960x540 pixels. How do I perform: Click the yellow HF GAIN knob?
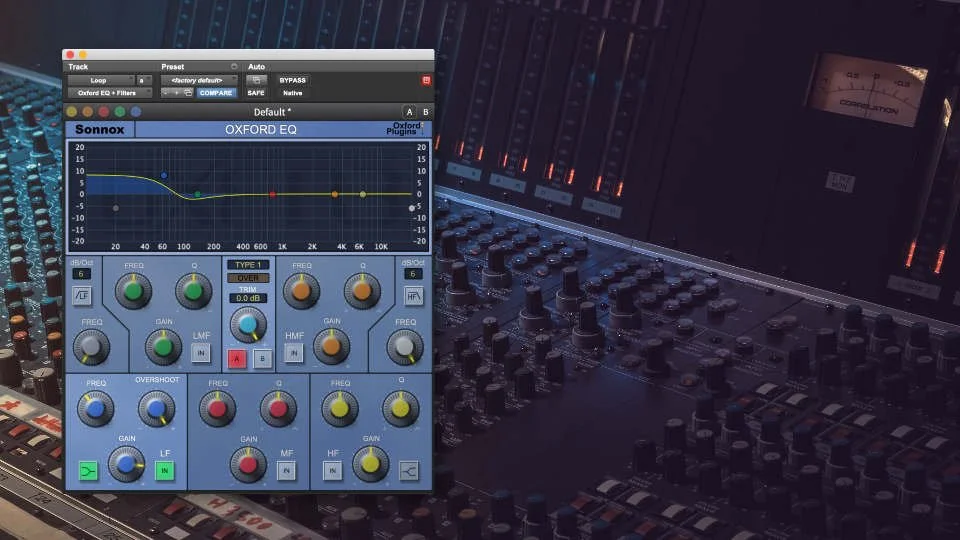click(x=370, y=464)
